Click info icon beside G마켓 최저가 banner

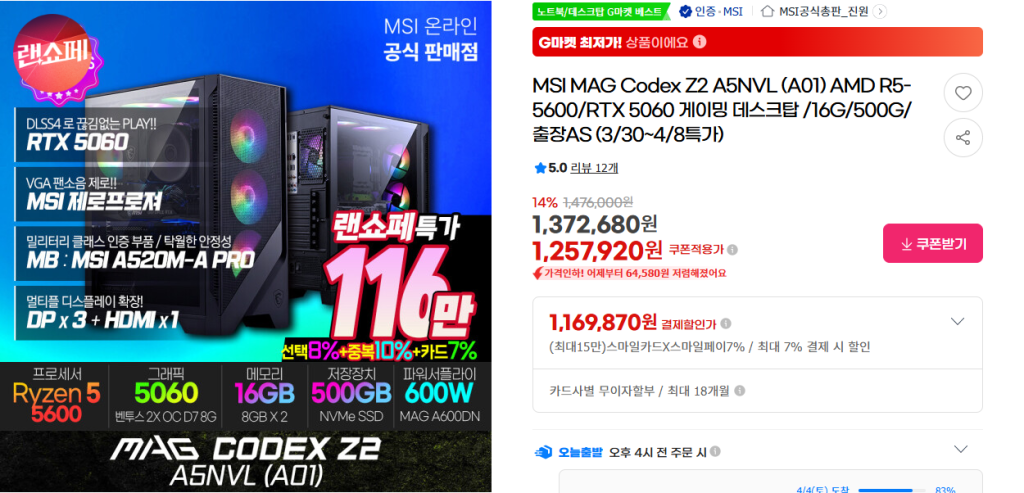pos(699,42)
